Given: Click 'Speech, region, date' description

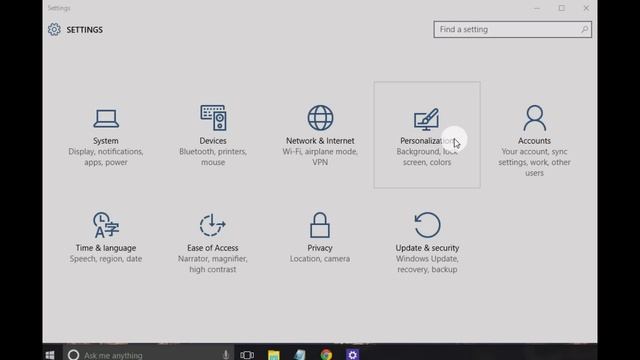Looking at the screenshot, I should pos(106,259).
